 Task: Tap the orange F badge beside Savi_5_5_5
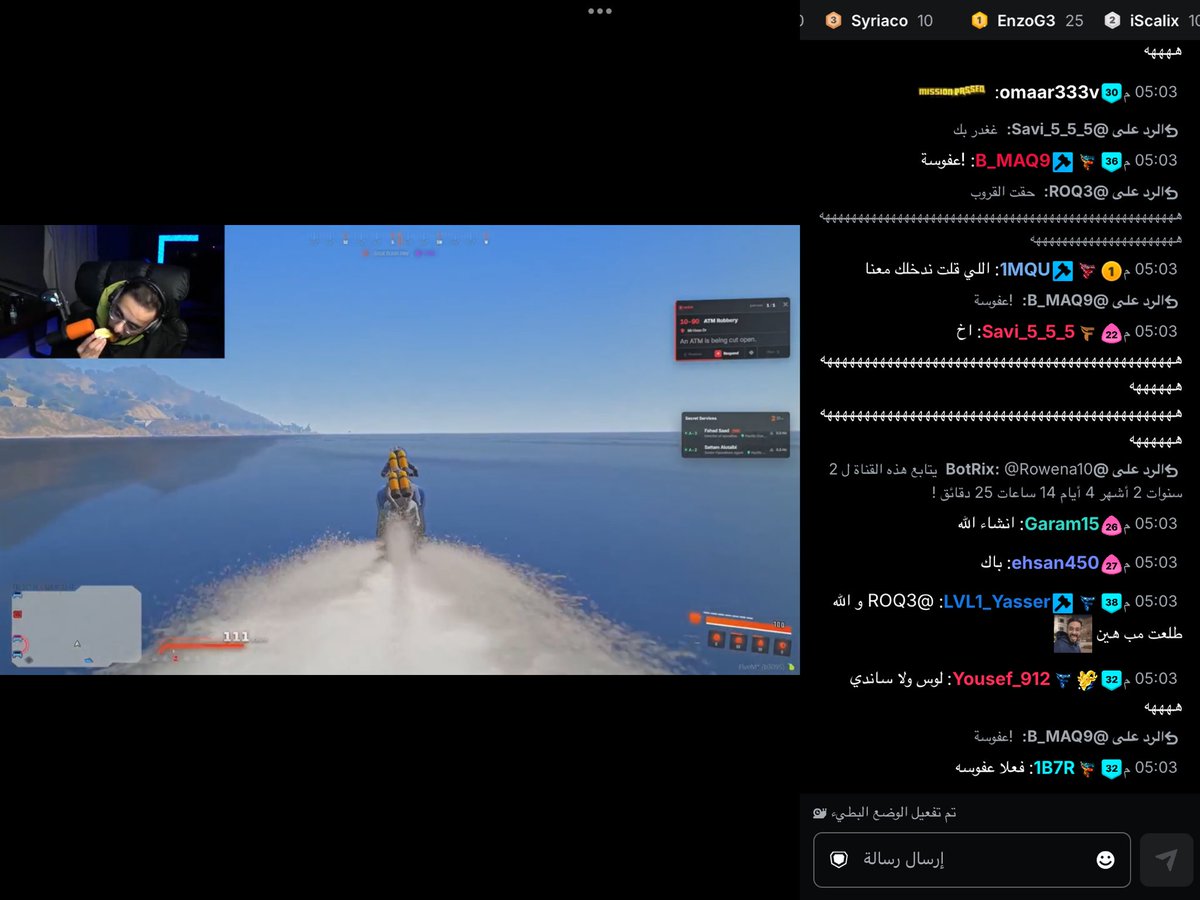click(x=1088, y=332)
